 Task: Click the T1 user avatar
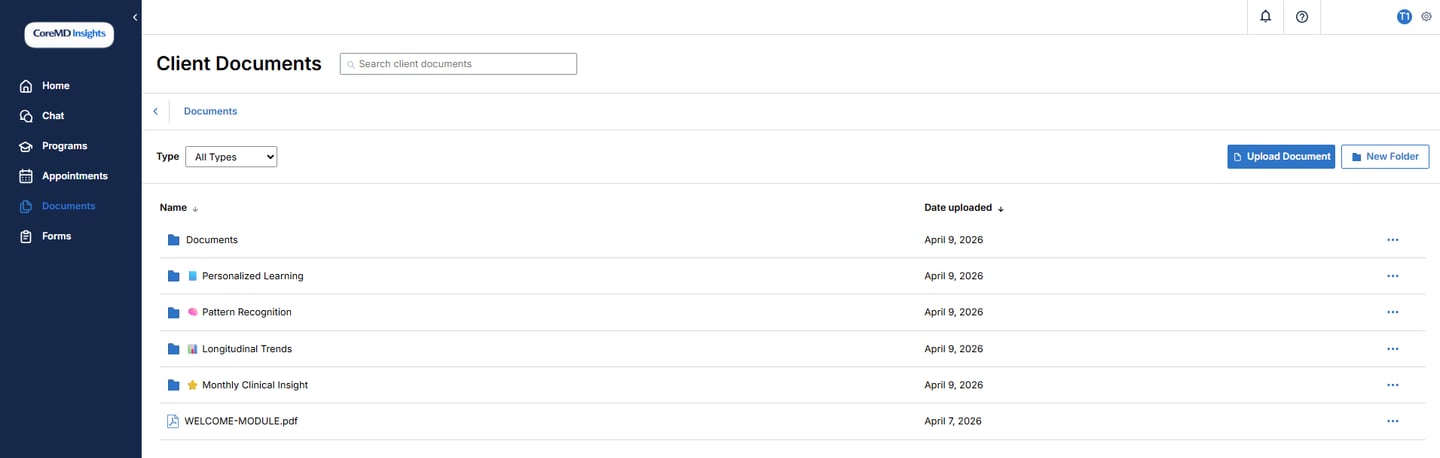coord(1404,17)
